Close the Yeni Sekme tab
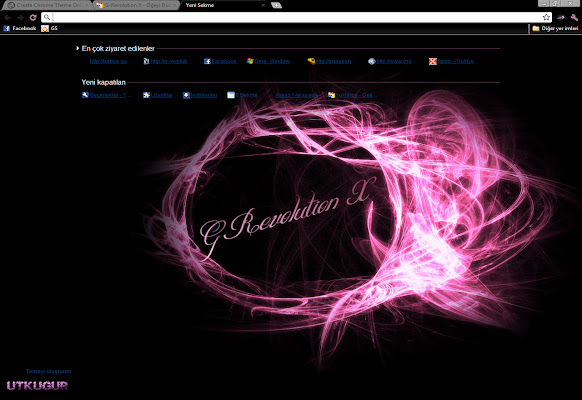The image size is (582, 400). [263, 5]
